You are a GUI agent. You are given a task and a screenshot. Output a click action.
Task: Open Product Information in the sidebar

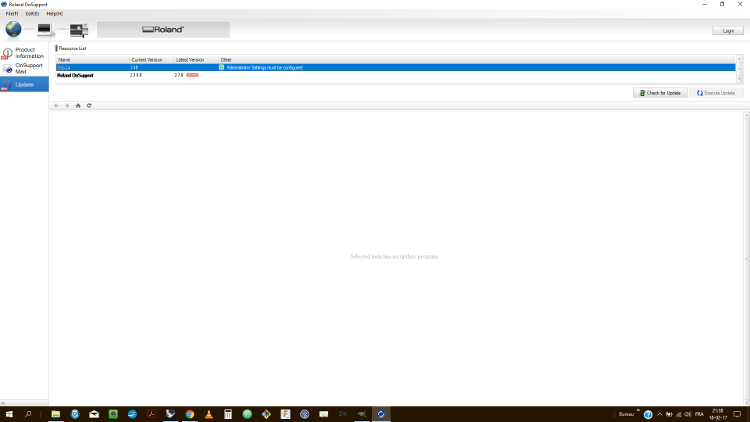(x=24, y=53)
